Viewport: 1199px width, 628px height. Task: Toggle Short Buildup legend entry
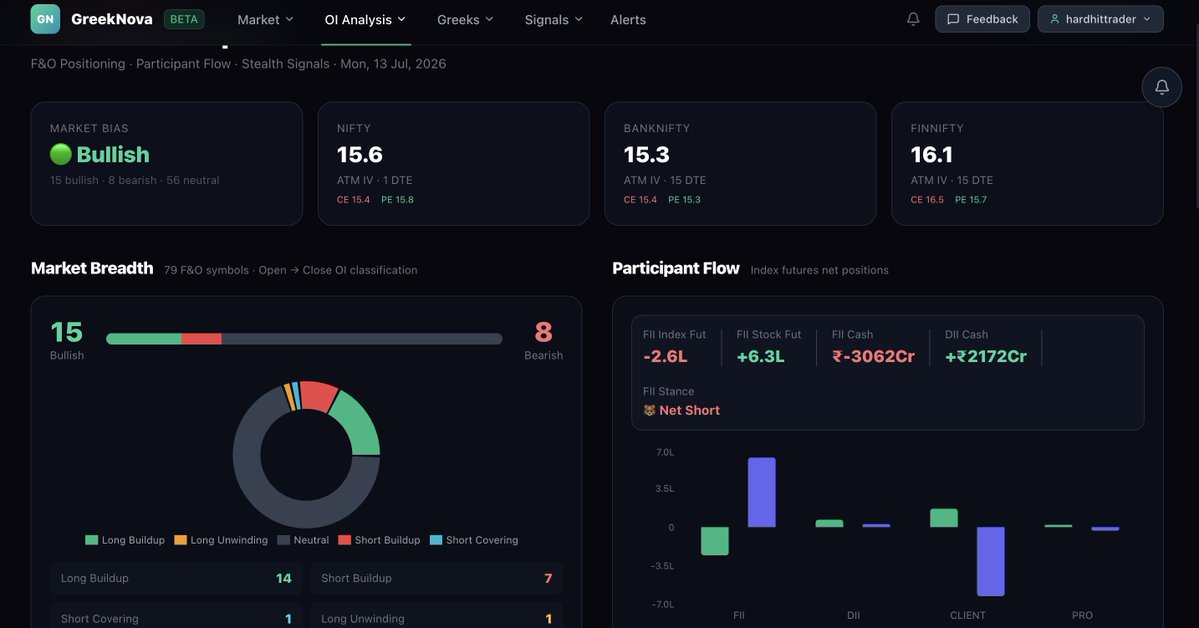click(x=379, y=540)
